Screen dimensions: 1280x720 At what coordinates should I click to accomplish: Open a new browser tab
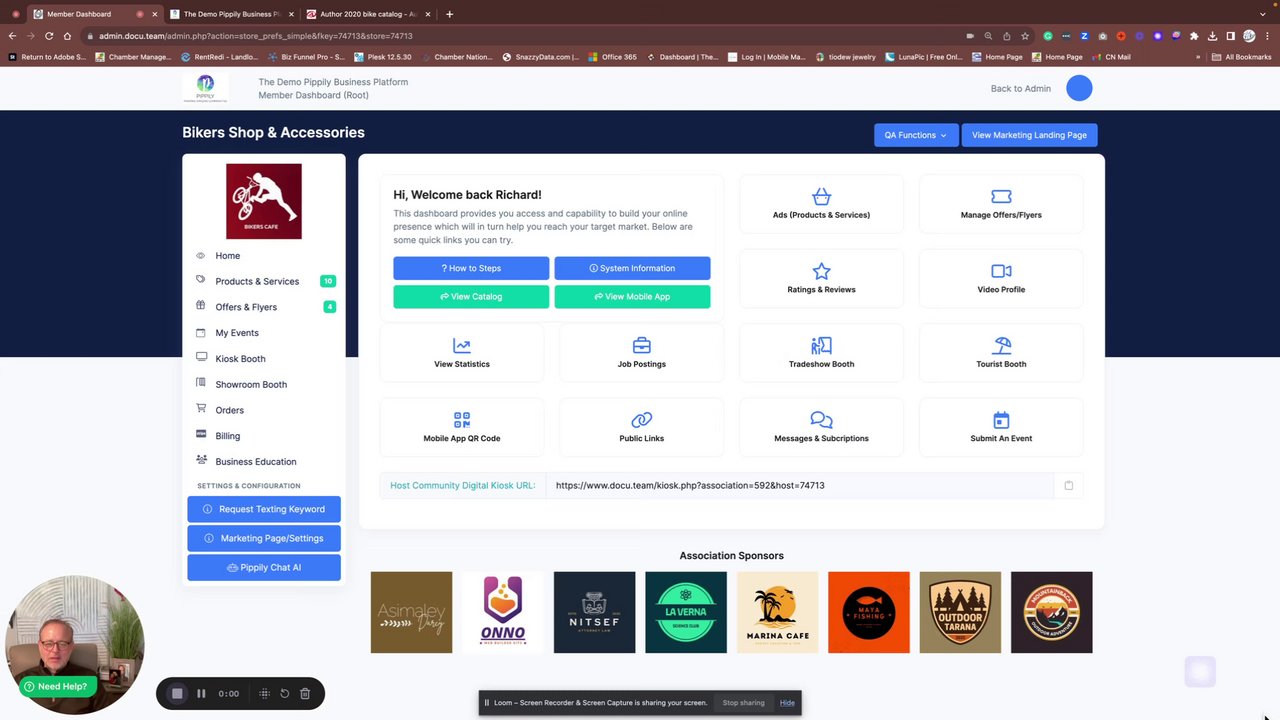(449, 14)
